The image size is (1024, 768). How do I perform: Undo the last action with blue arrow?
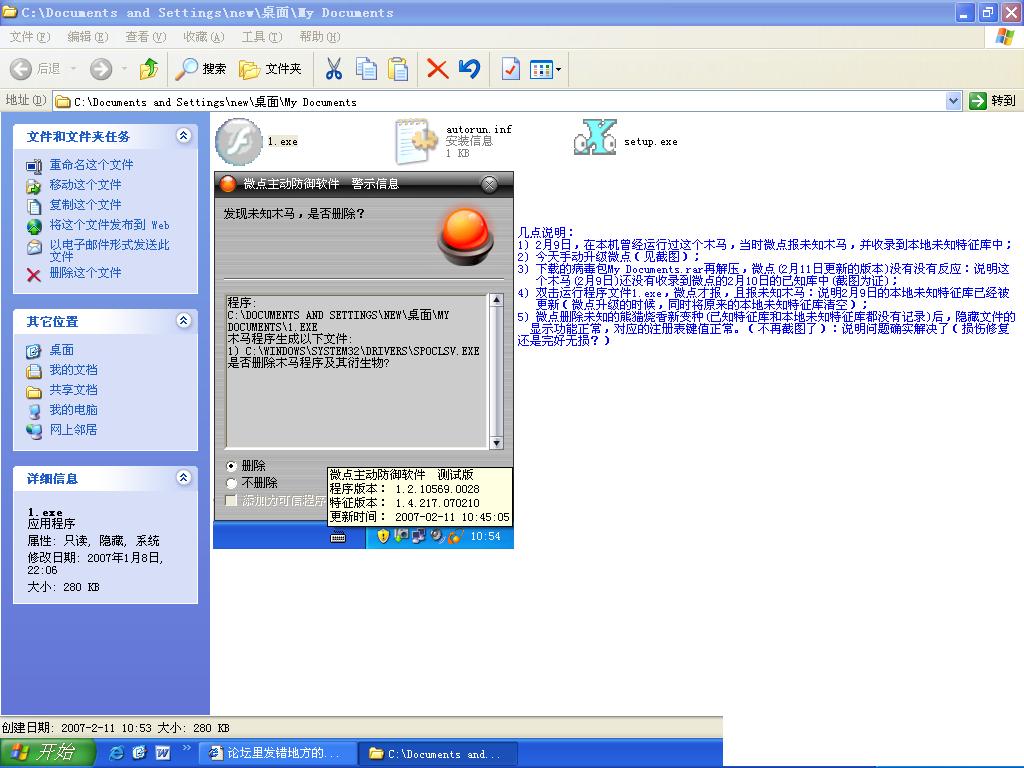point(469,69)
